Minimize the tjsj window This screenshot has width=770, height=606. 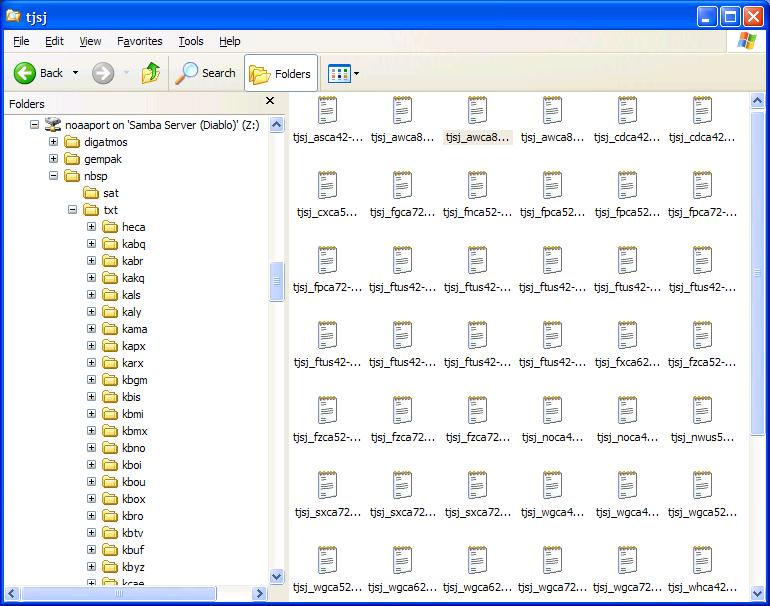pos(707,17)
